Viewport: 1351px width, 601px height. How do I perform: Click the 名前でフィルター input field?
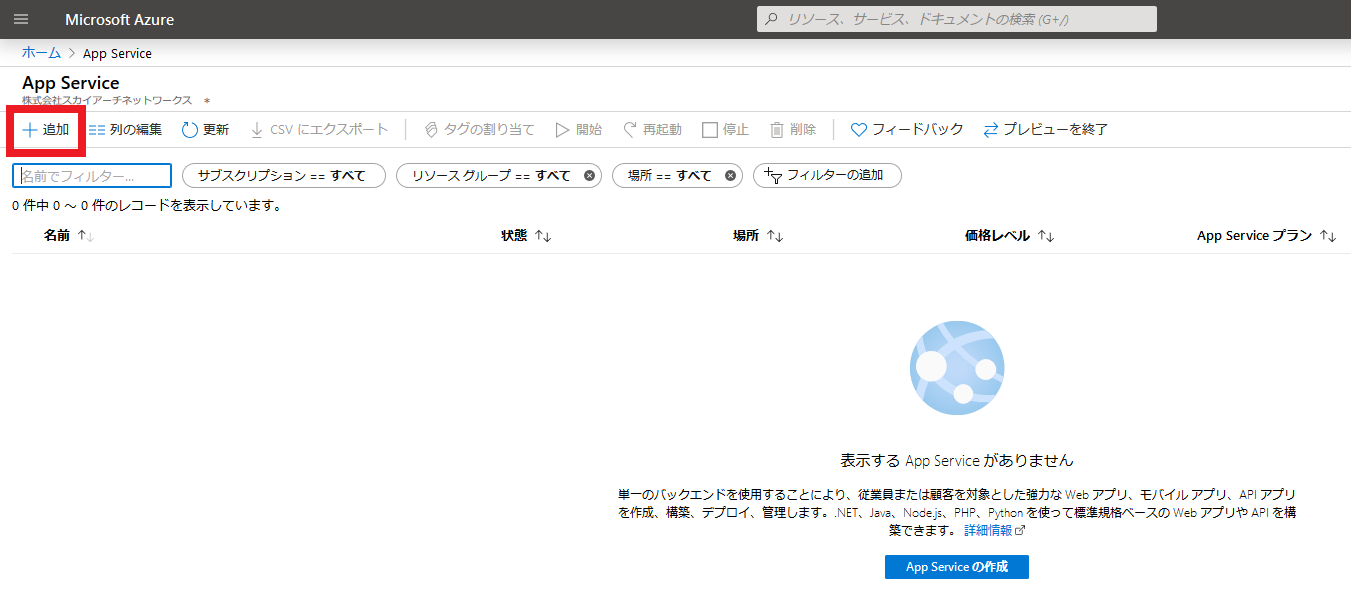pyautogui.click(x=92, y=176)
